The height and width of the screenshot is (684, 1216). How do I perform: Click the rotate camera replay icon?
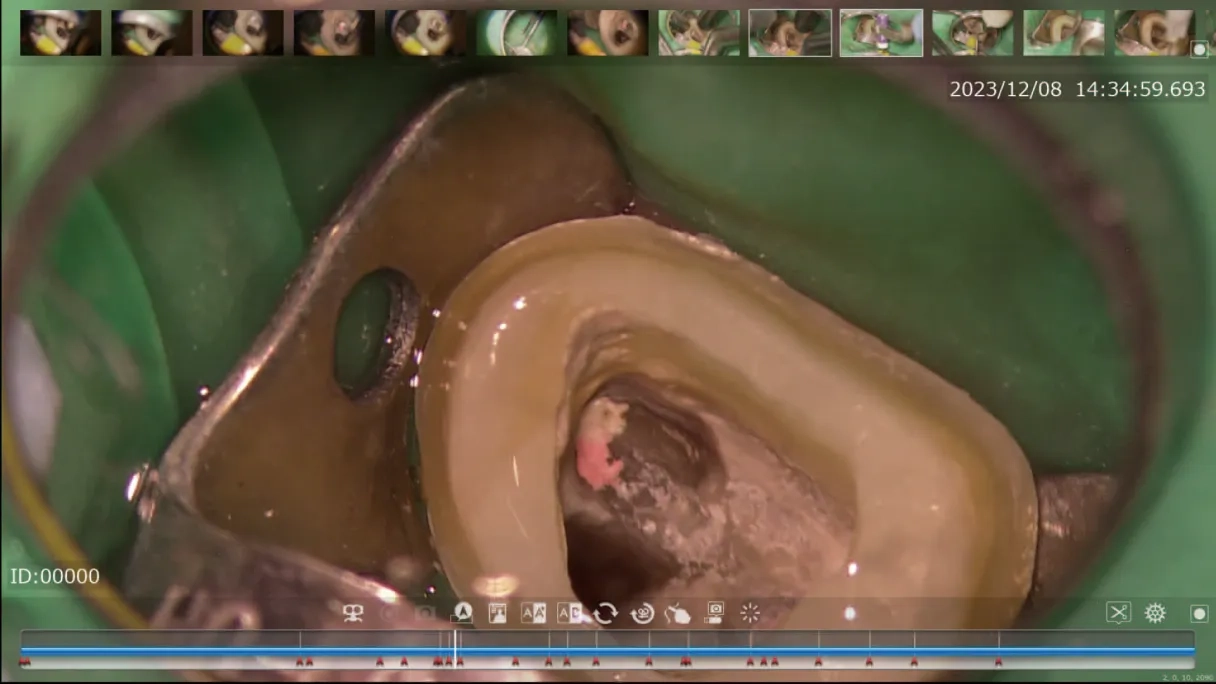tap(642, 613)
